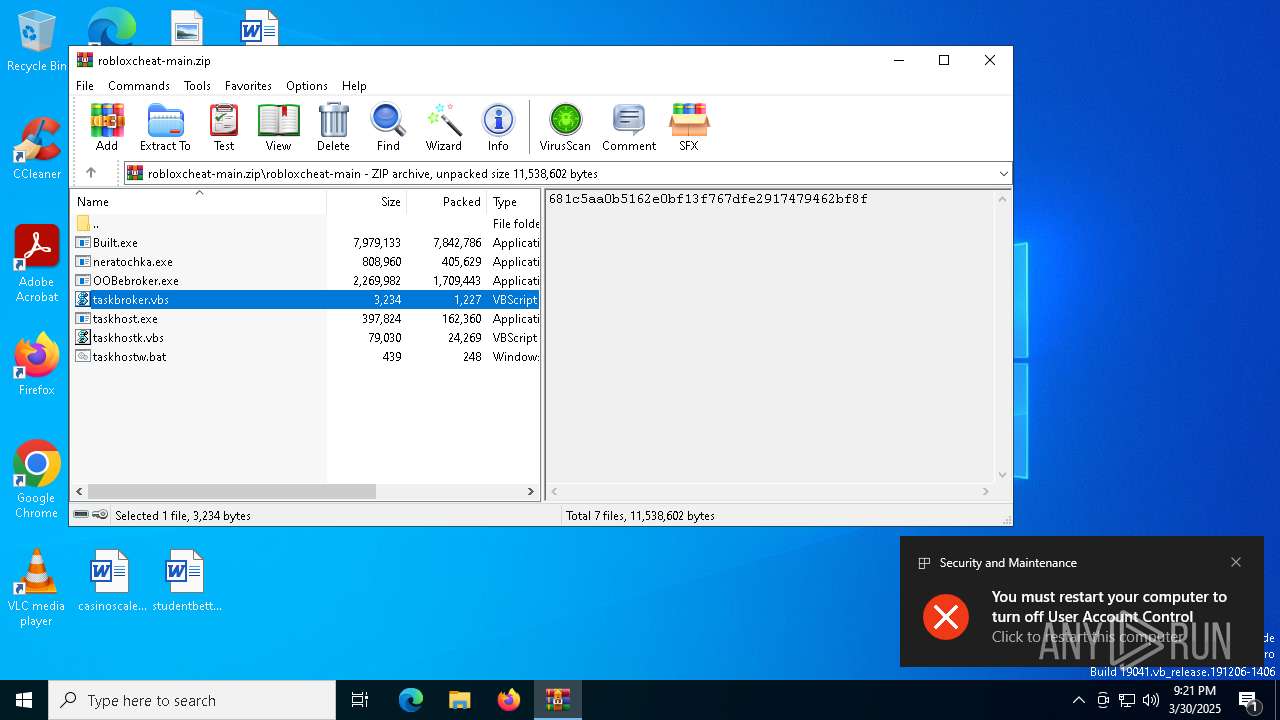Open the network icon in system tray
Image resolution: width=1280 pixels, height=720 pixels.
(x=1127, y=700)
